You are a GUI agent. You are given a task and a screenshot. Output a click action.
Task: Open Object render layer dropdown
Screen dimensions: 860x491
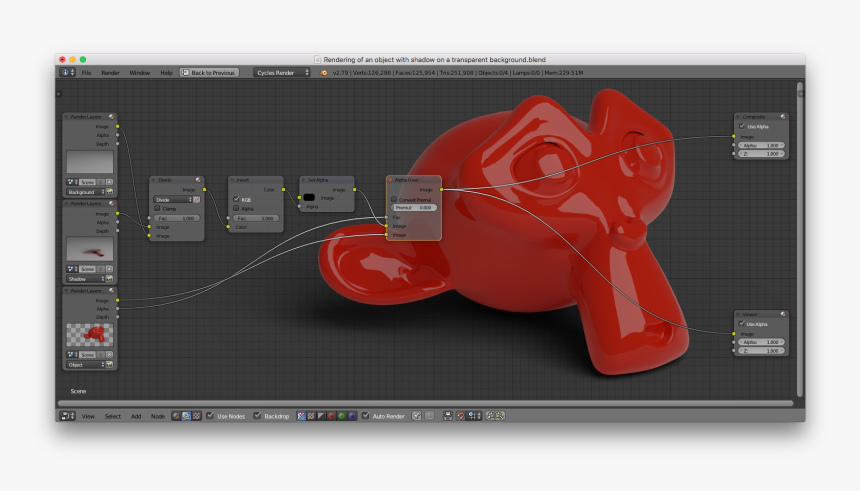86,365
